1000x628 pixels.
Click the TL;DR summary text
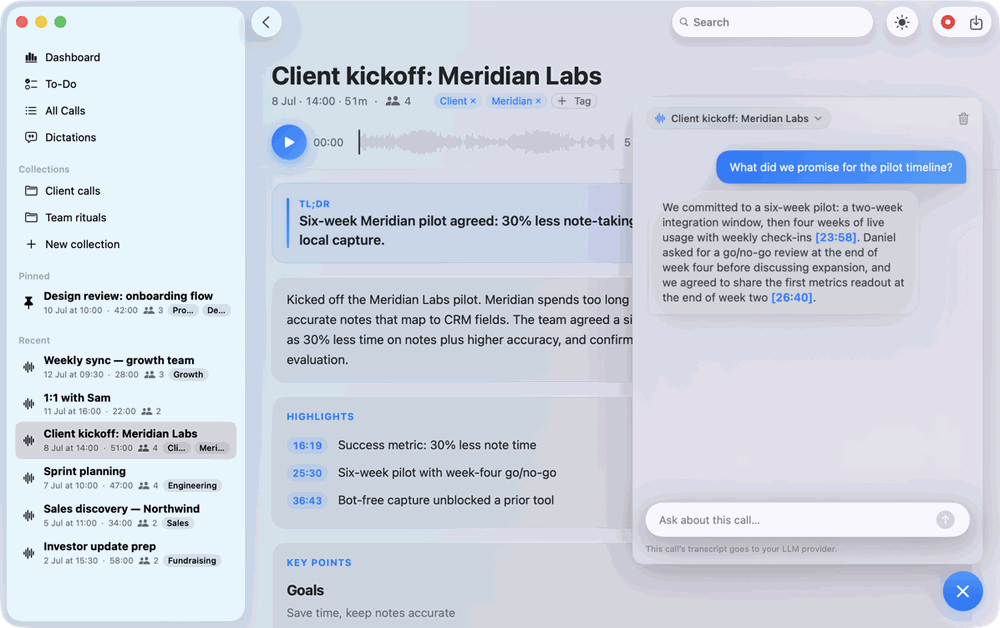click(466, 231)
